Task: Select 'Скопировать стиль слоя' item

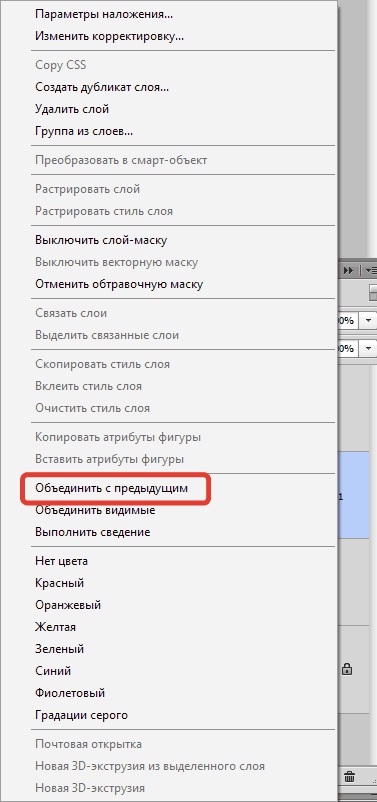Action: tap(102, 364)
